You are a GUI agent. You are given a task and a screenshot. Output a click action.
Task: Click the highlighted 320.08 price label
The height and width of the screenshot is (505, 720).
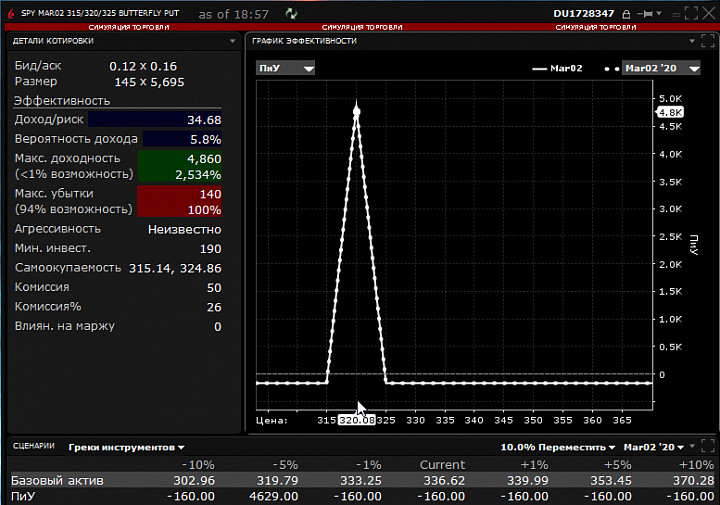click(x=357, y=420)
